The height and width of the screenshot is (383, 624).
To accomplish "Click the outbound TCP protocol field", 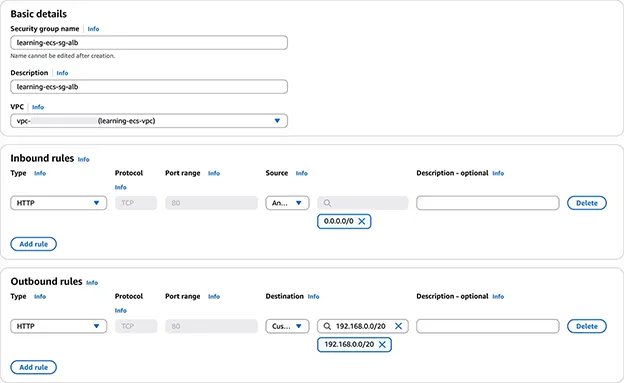I will point(136,326).
